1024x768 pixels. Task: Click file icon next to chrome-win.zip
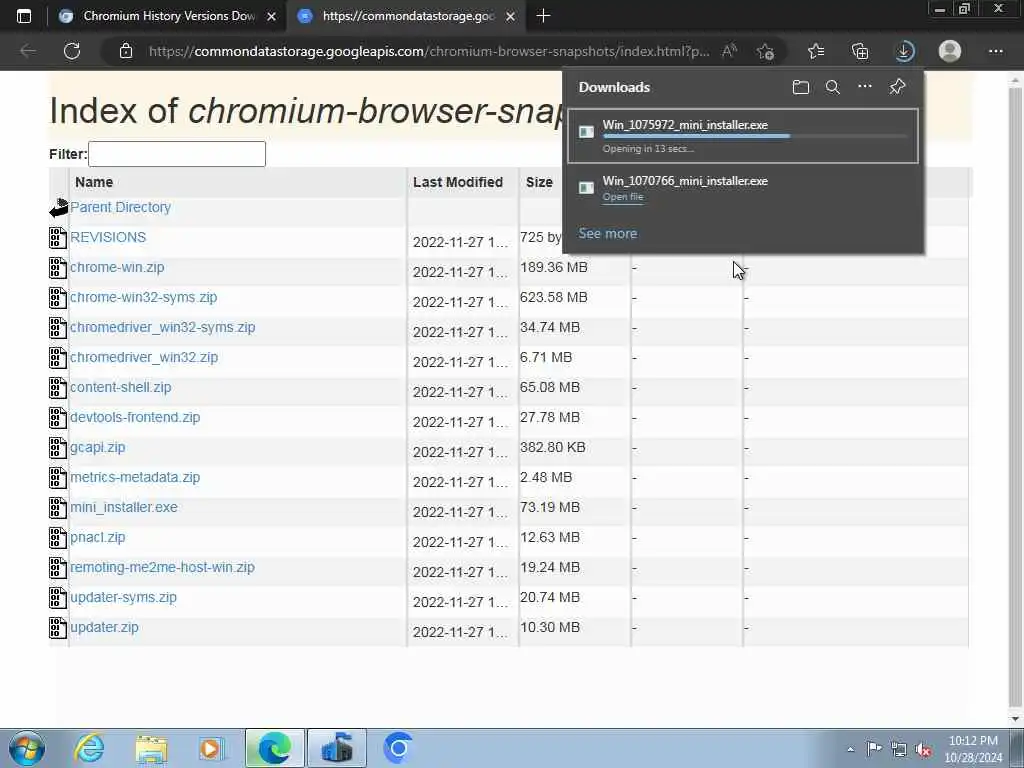[x=58, y=268]
